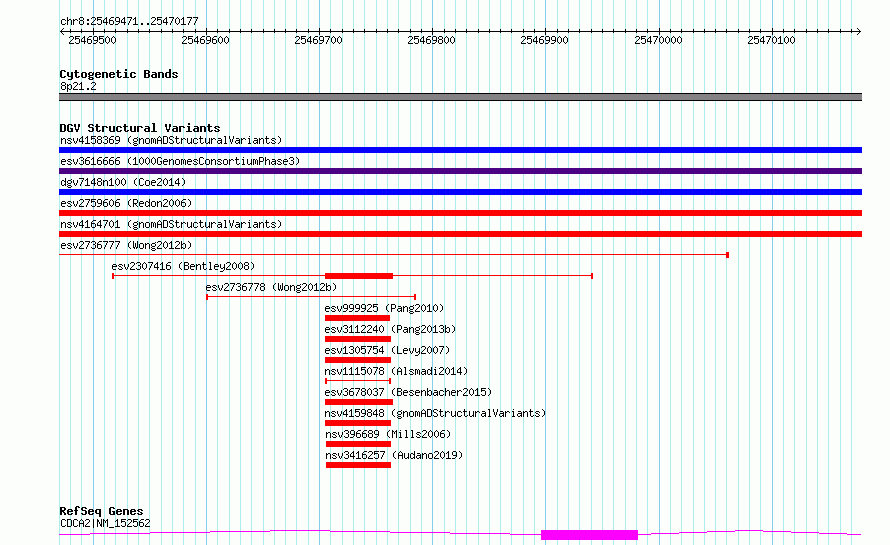Click the magenta CDCA2 exon block
The width and height of the screenshot is (890, 545).
pyautogui.click(x=589, y=535)
